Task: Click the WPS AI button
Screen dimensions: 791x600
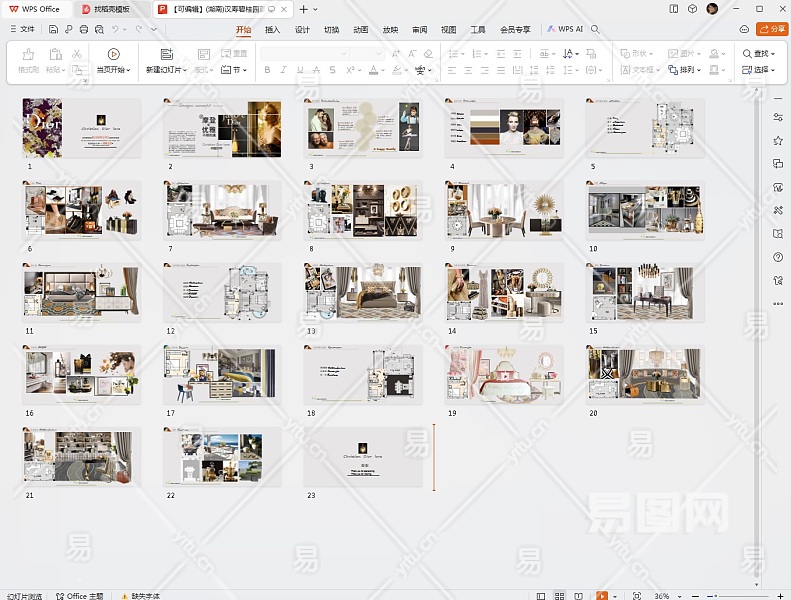Action: tap(565, 29)
